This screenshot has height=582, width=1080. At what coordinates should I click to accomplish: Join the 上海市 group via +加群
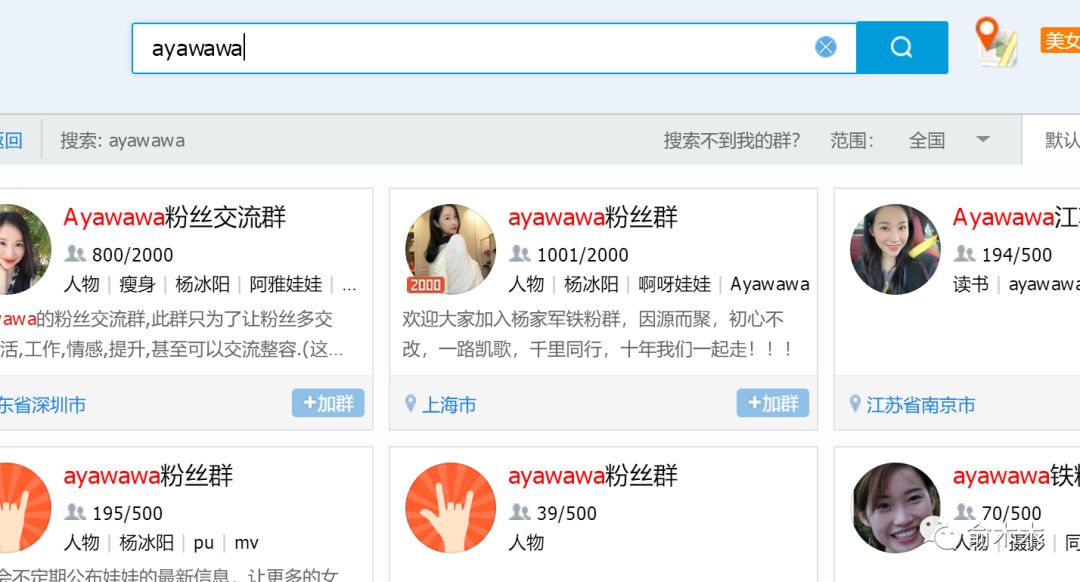(x=773, y=403)
